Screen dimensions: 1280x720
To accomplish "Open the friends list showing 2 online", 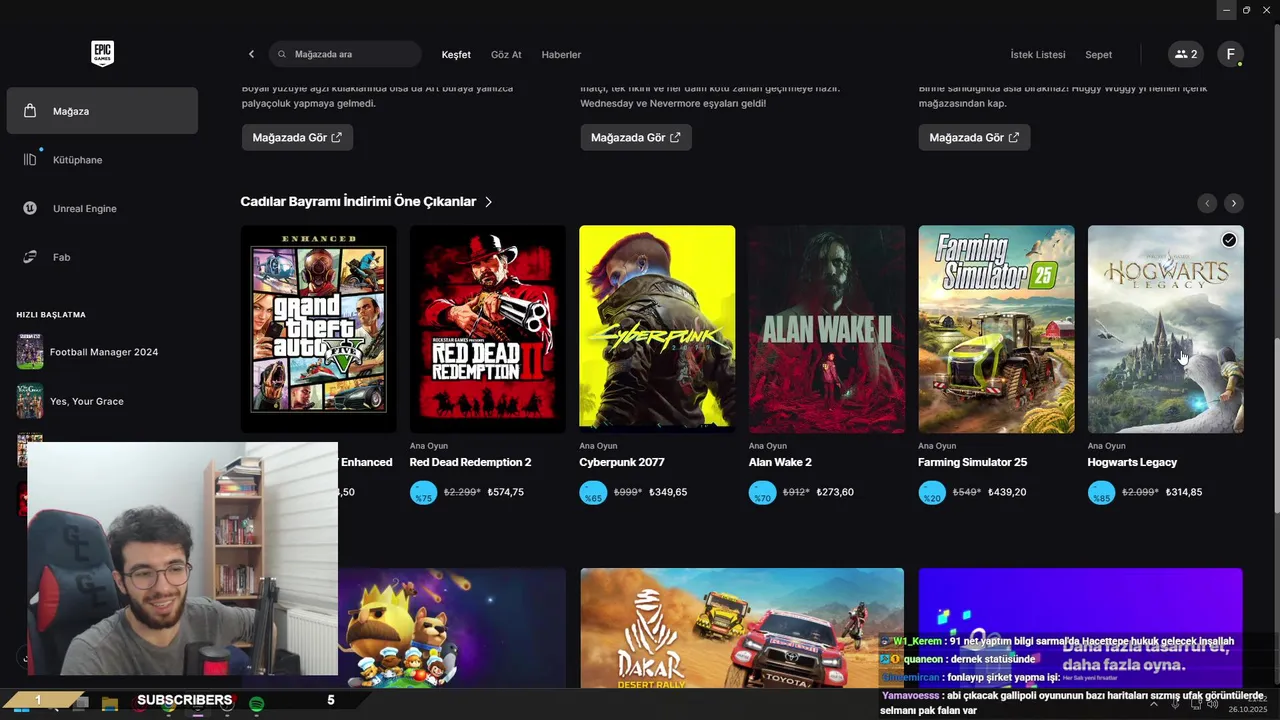I will click(1186, 55).
